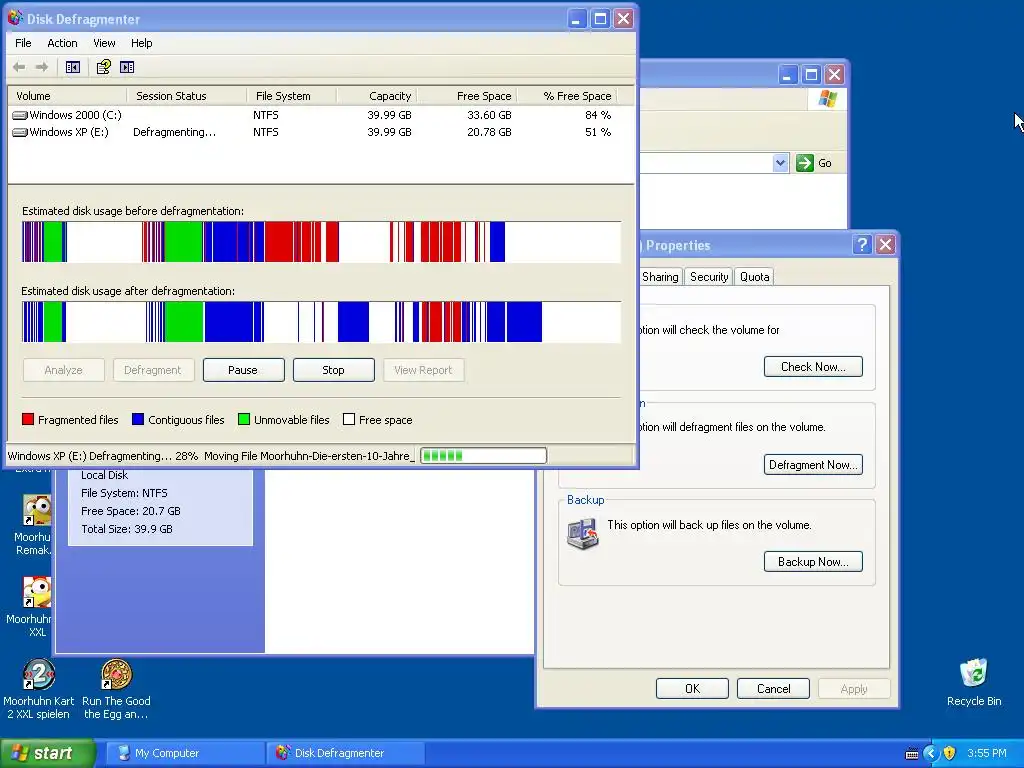Switch to the Quota tab
Screen dimensions: 1024x768
(x=754, y=277)
